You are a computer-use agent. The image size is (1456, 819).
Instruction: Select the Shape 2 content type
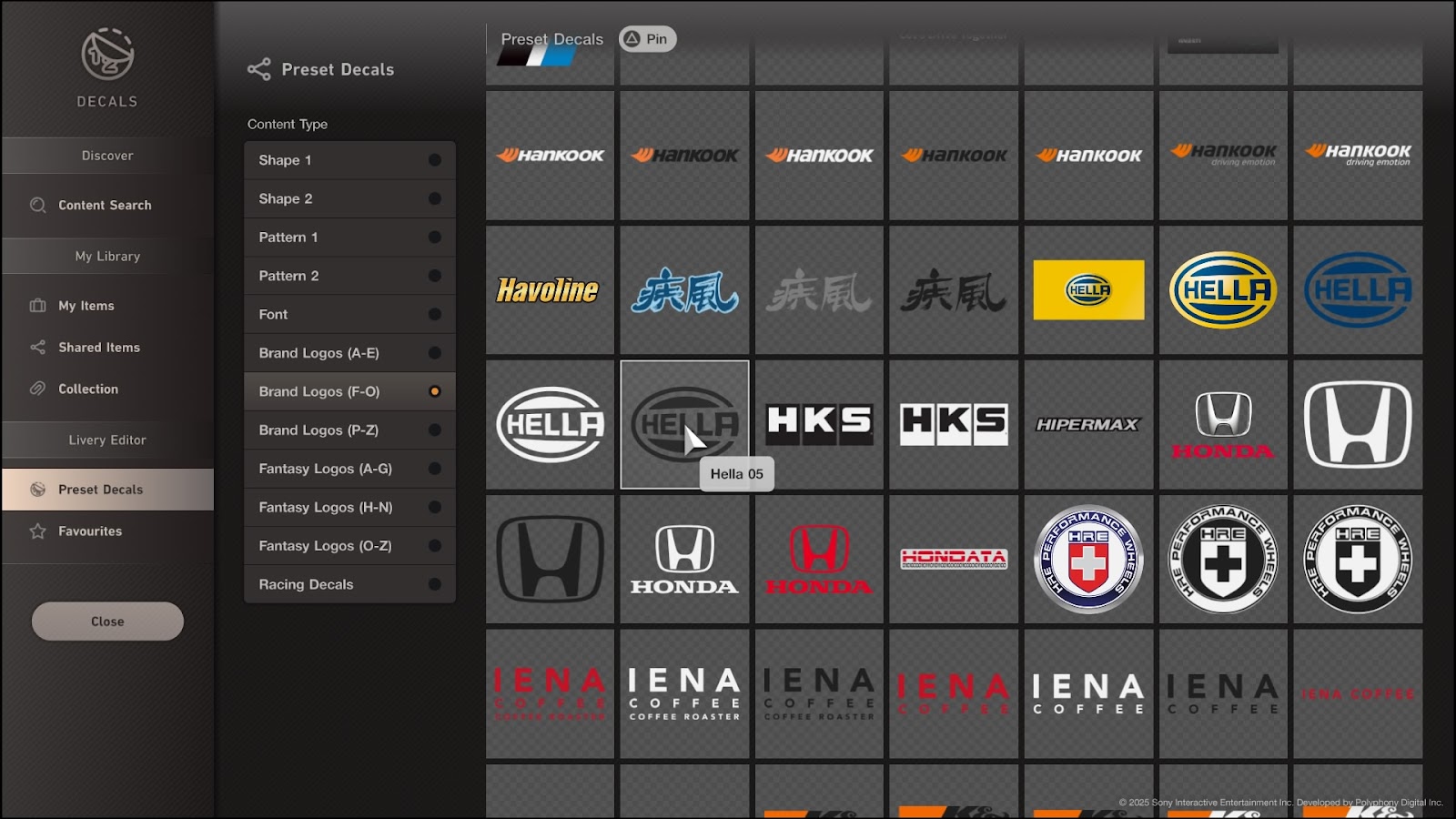[x=349, y=198]
